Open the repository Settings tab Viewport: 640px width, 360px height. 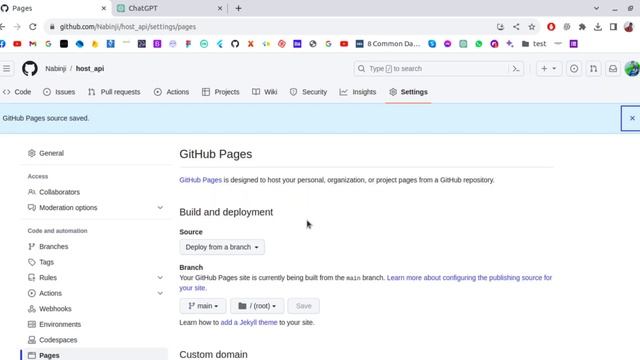408,92
